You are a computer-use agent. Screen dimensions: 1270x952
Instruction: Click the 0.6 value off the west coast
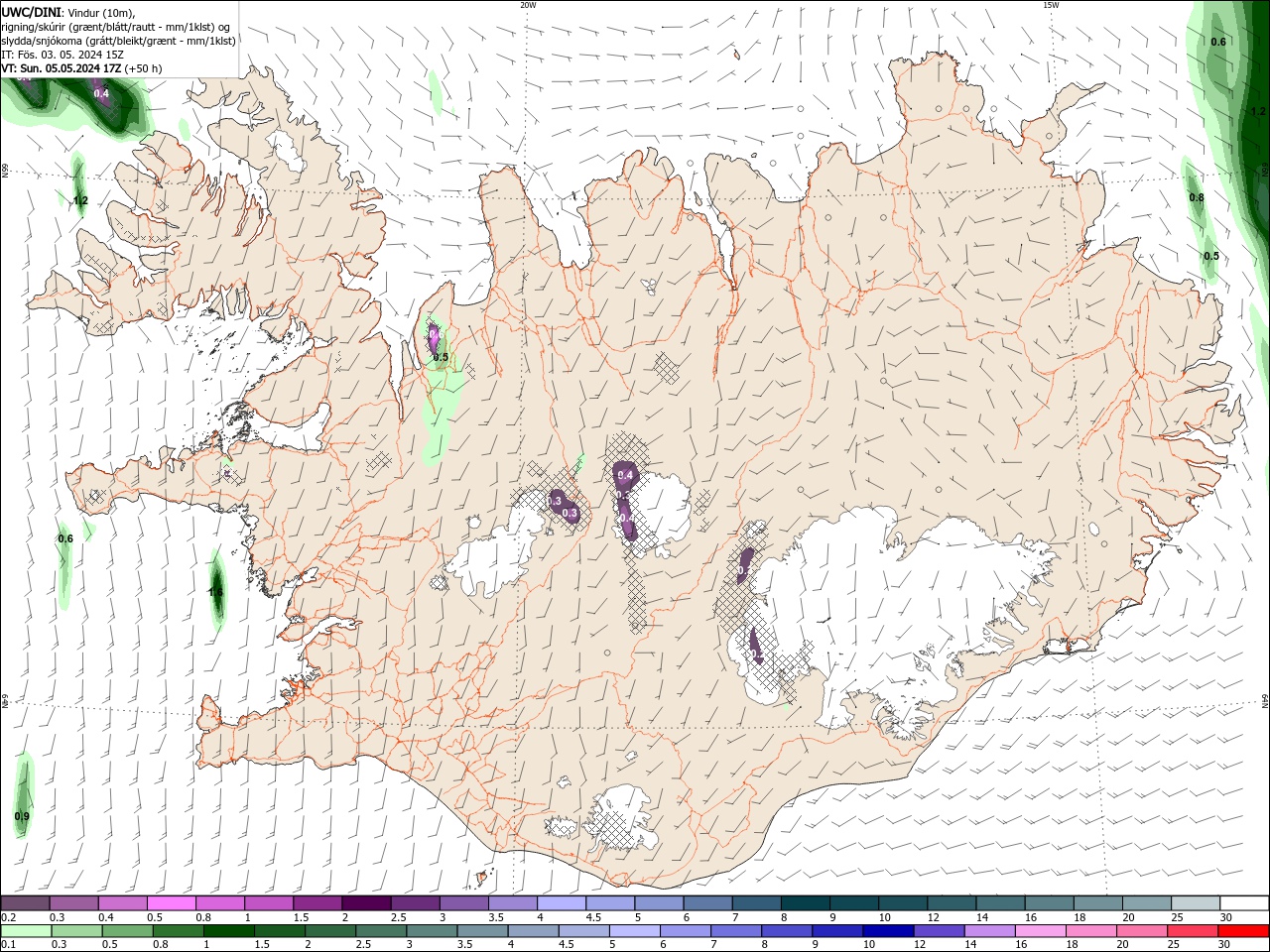tap(65, 538)
